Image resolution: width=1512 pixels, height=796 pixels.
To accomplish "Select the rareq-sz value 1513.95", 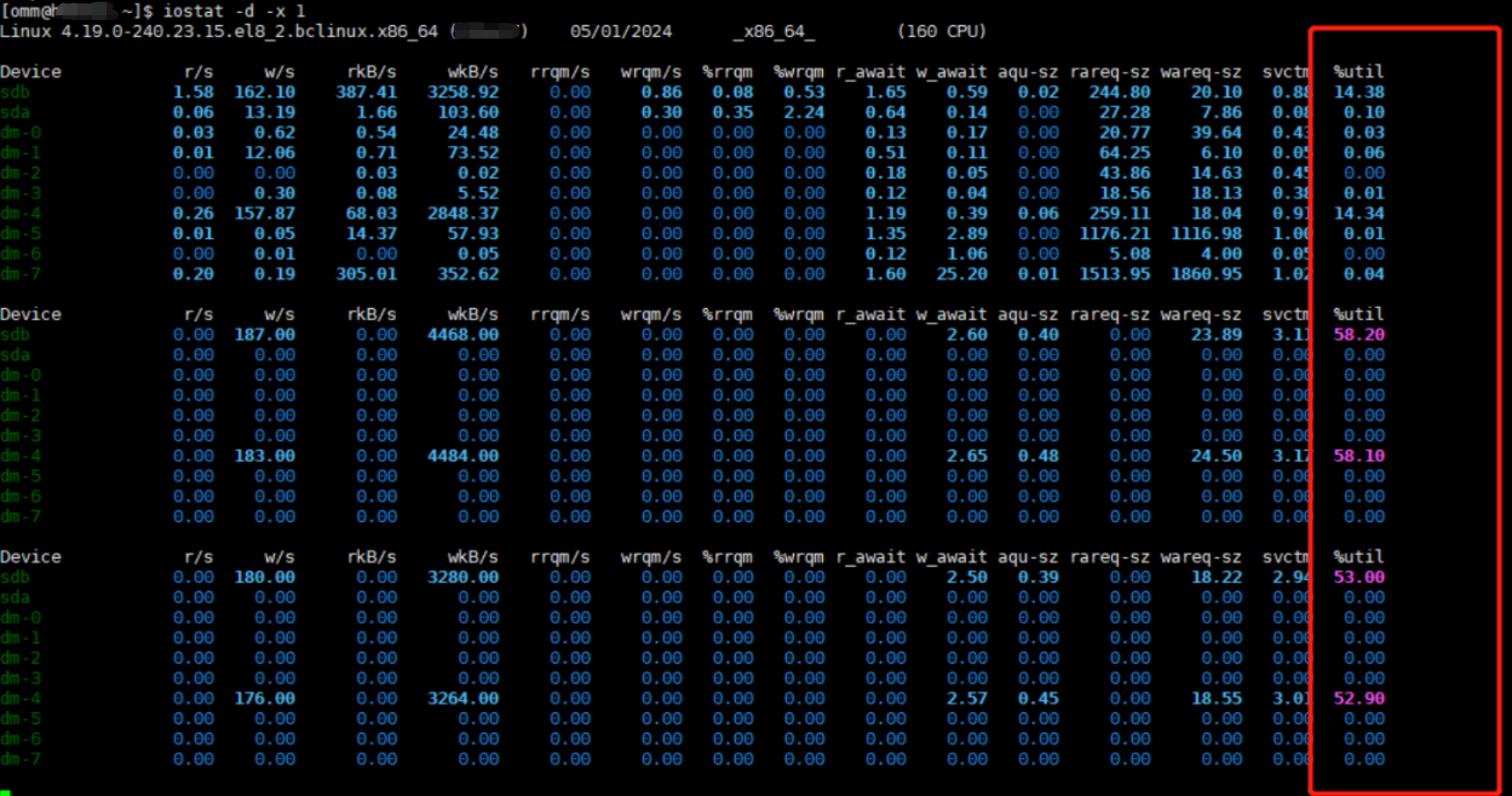I will tap(1115, 273).
